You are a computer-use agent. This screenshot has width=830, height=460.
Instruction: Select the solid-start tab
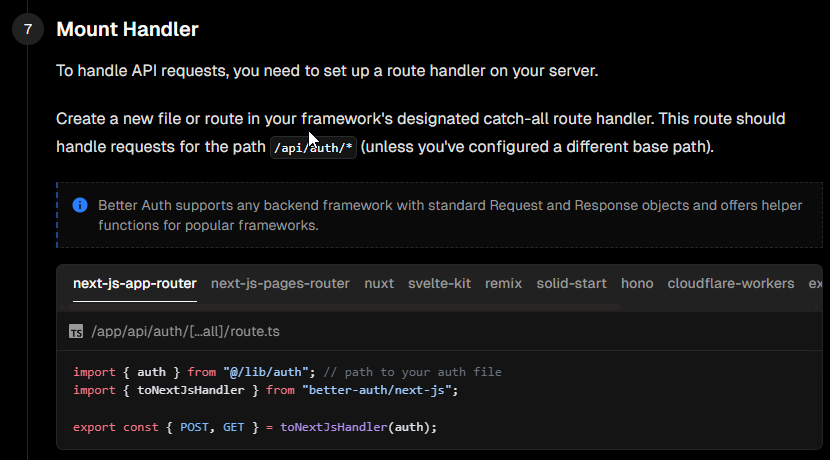click(571, 283)
